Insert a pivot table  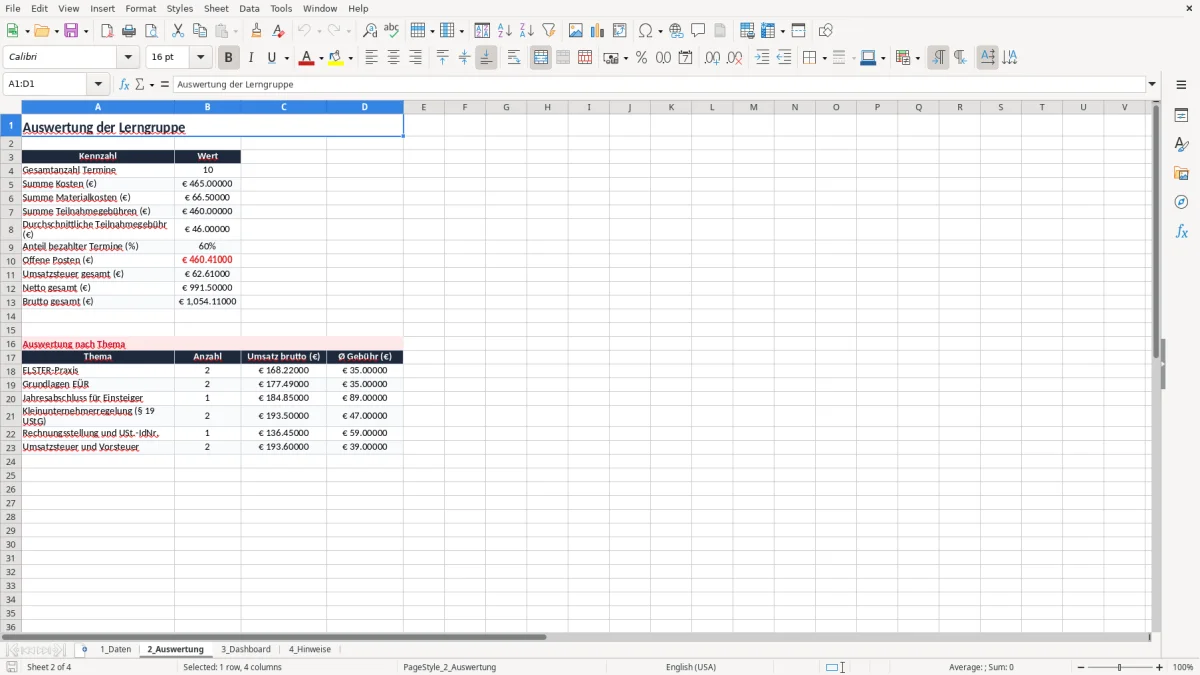pos(620,31)
